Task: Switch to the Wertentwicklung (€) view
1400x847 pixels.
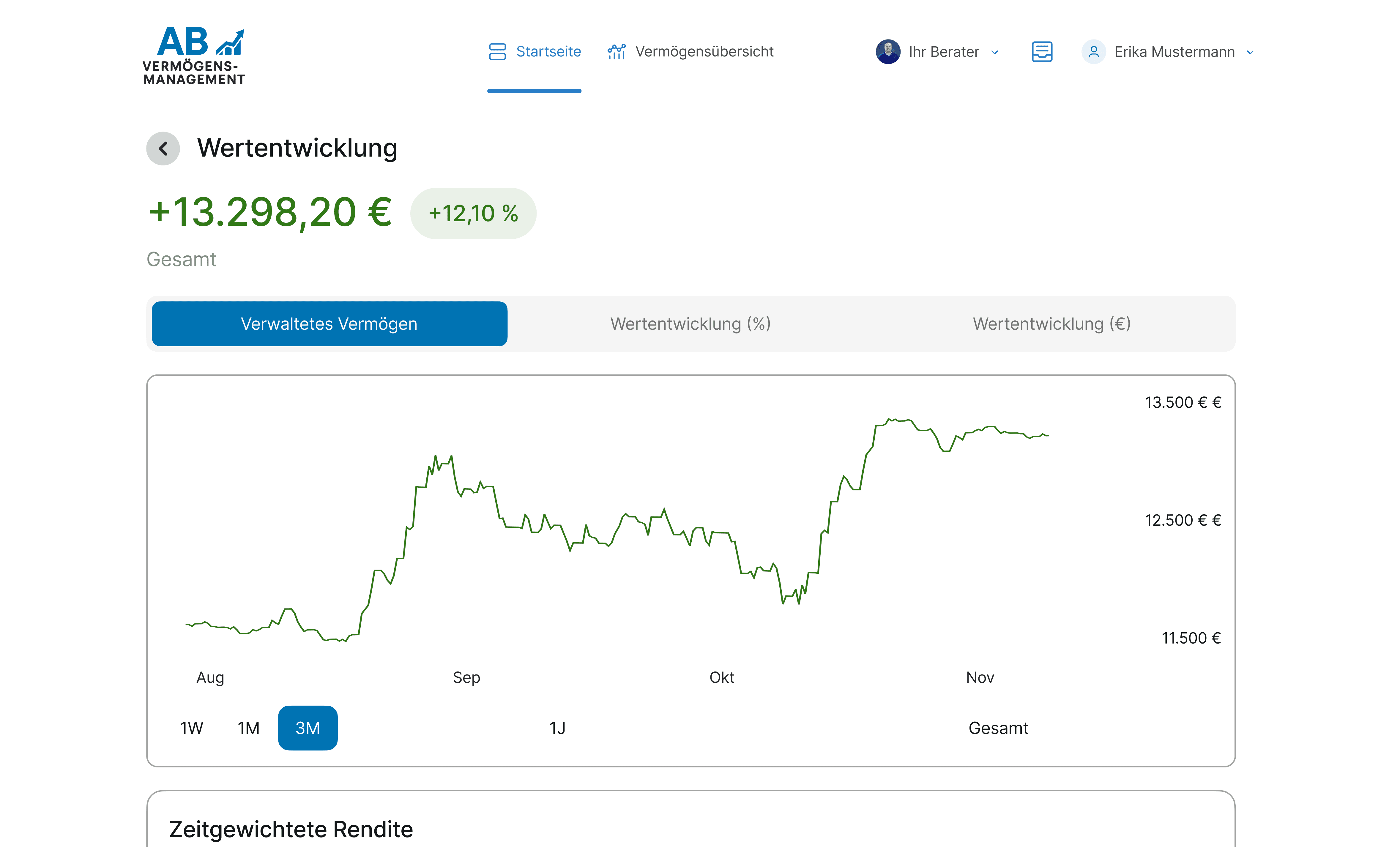Action: coord(1052,324)
